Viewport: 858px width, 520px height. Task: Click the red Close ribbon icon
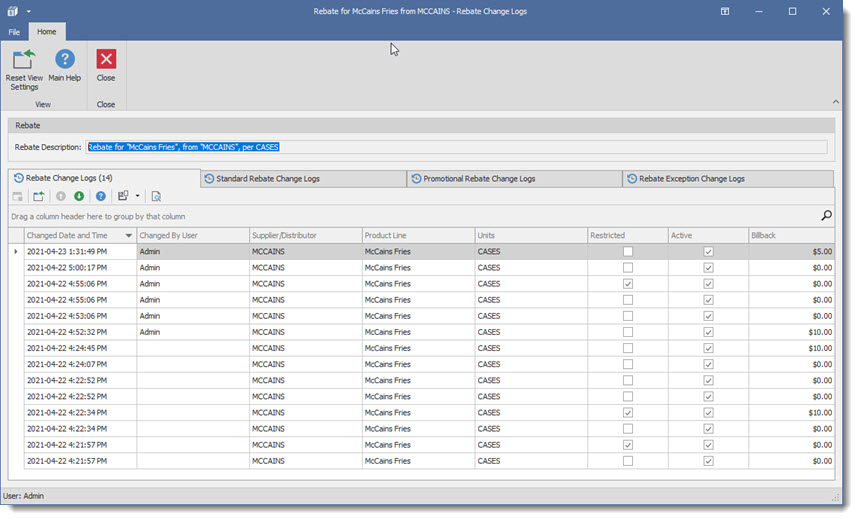(106, 60)
